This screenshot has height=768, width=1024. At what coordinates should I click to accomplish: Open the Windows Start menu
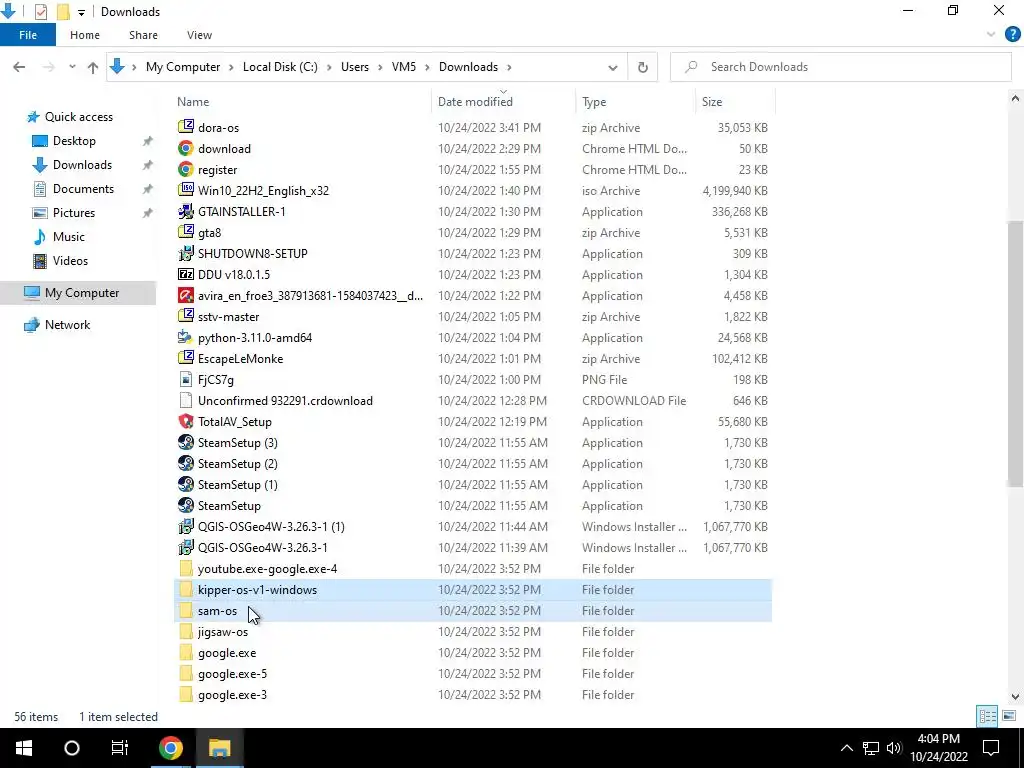pyautogui.click(x=24, y=748)
